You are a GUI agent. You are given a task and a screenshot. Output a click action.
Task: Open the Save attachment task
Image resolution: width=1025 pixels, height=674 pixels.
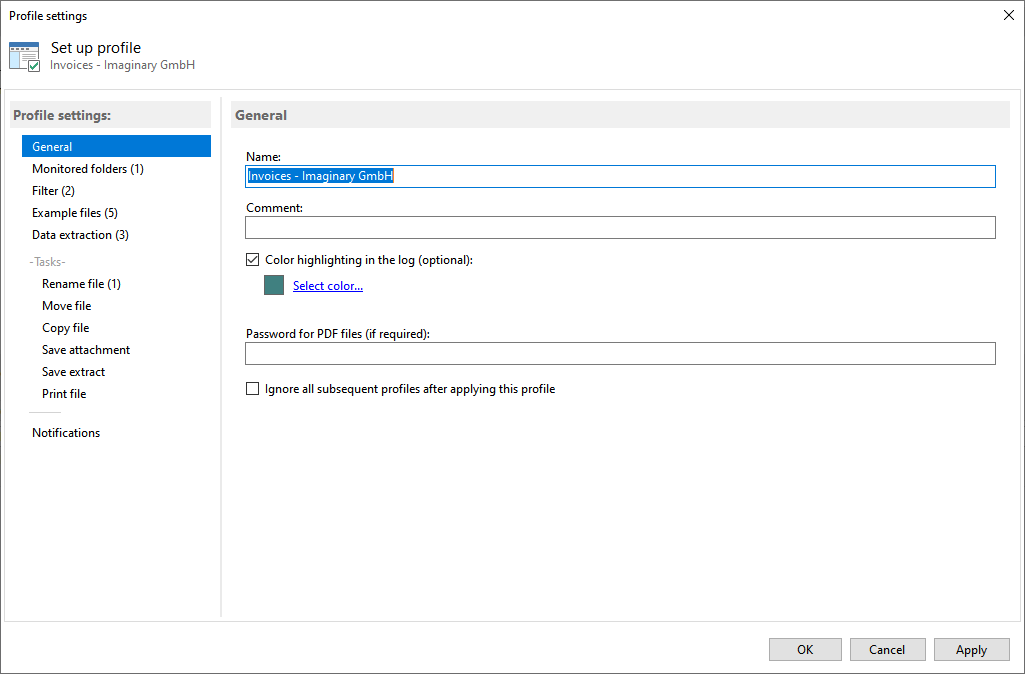point(86,350)
